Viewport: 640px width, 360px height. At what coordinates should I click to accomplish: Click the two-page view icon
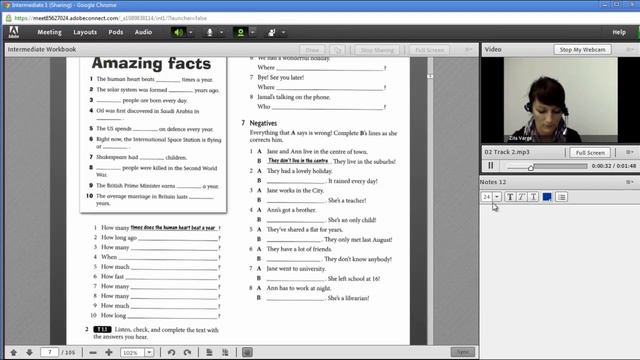225,352
